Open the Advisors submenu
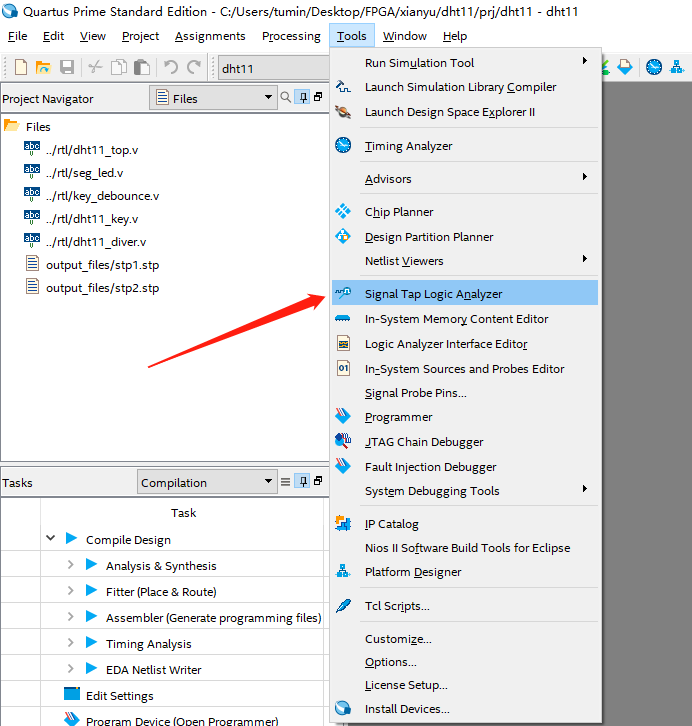692x726 pixels. 465,179
